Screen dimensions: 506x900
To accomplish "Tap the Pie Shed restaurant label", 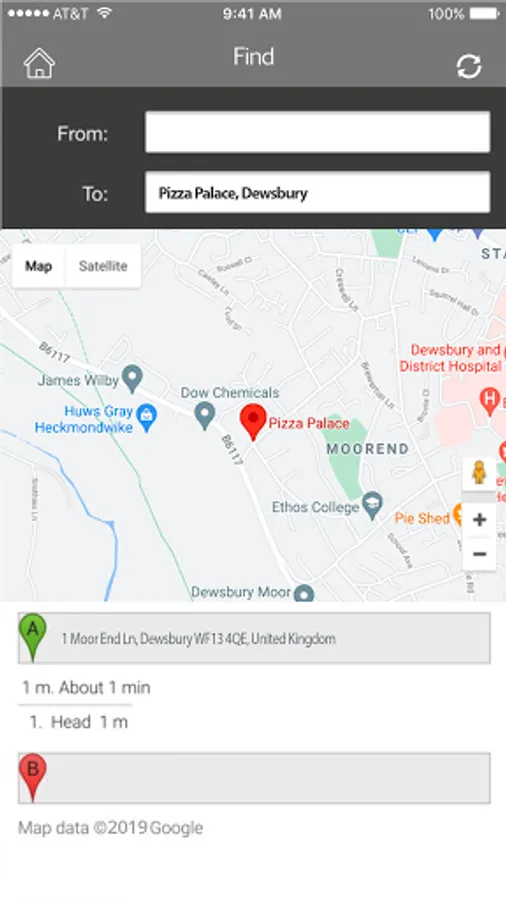I will pyautogui.click(x=422, y=518).
